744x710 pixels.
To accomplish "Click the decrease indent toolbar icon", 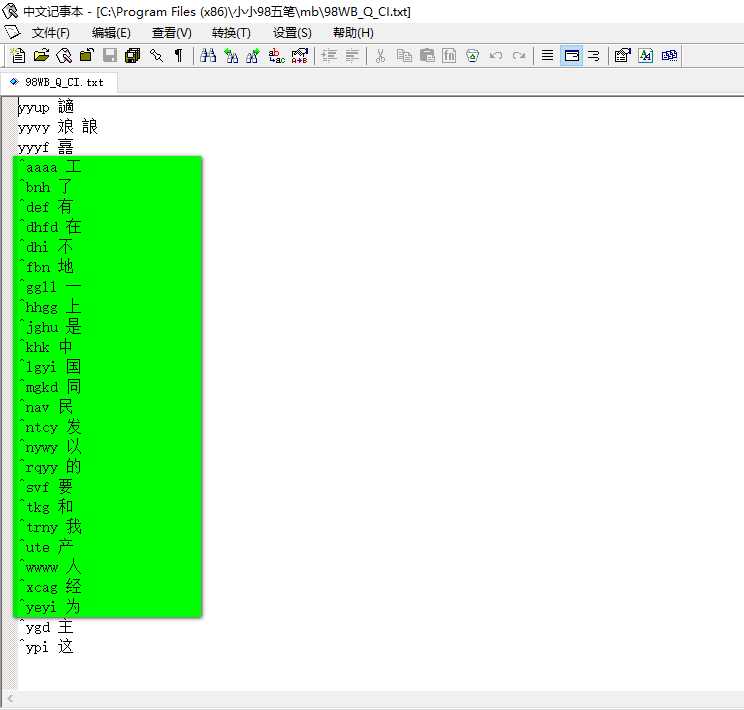I will (x=352, y=56).
